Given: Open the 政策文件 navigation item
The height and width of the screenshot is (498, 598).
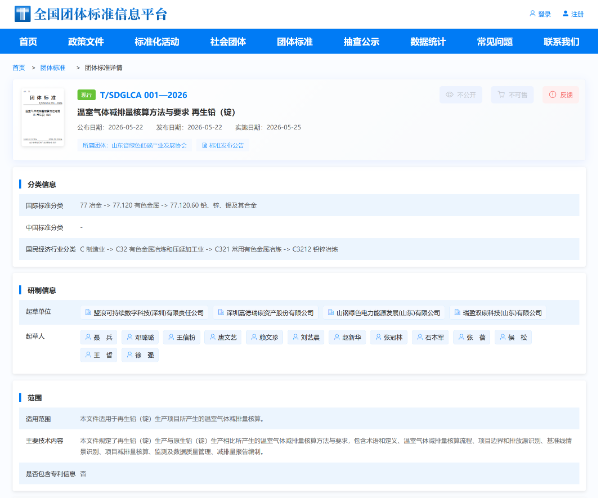Looking at the screenshot, I should point(86,42).
